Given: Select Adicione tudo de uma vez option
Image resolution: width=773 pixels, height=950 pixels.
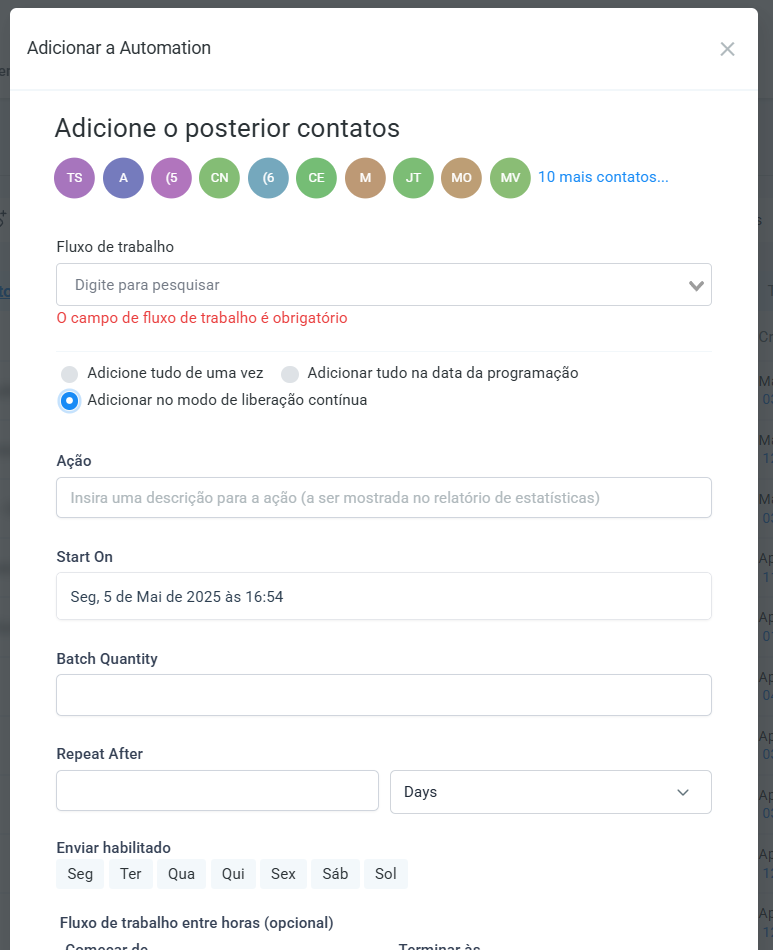Looking at the screenshot, I should [70, 374].
